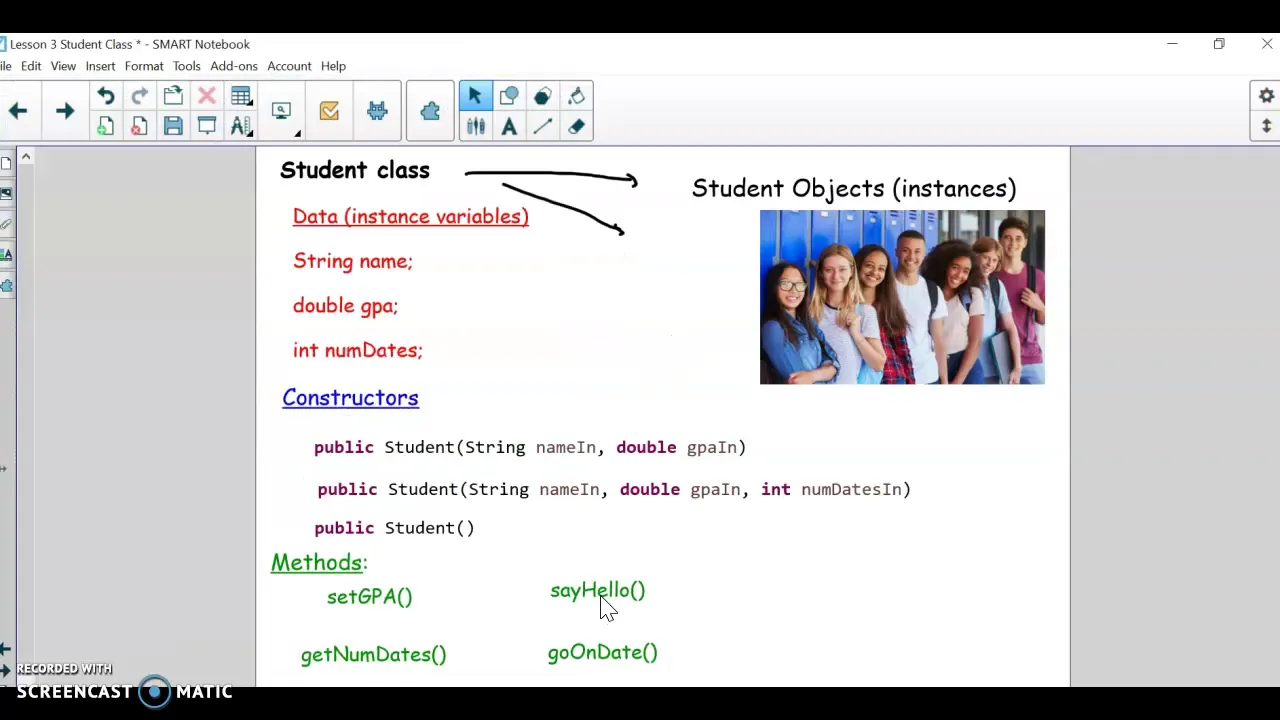The width and height of the screenshot is (1280, 720).
Task: Delete the current page icon
Action: (x=139, y=126)
